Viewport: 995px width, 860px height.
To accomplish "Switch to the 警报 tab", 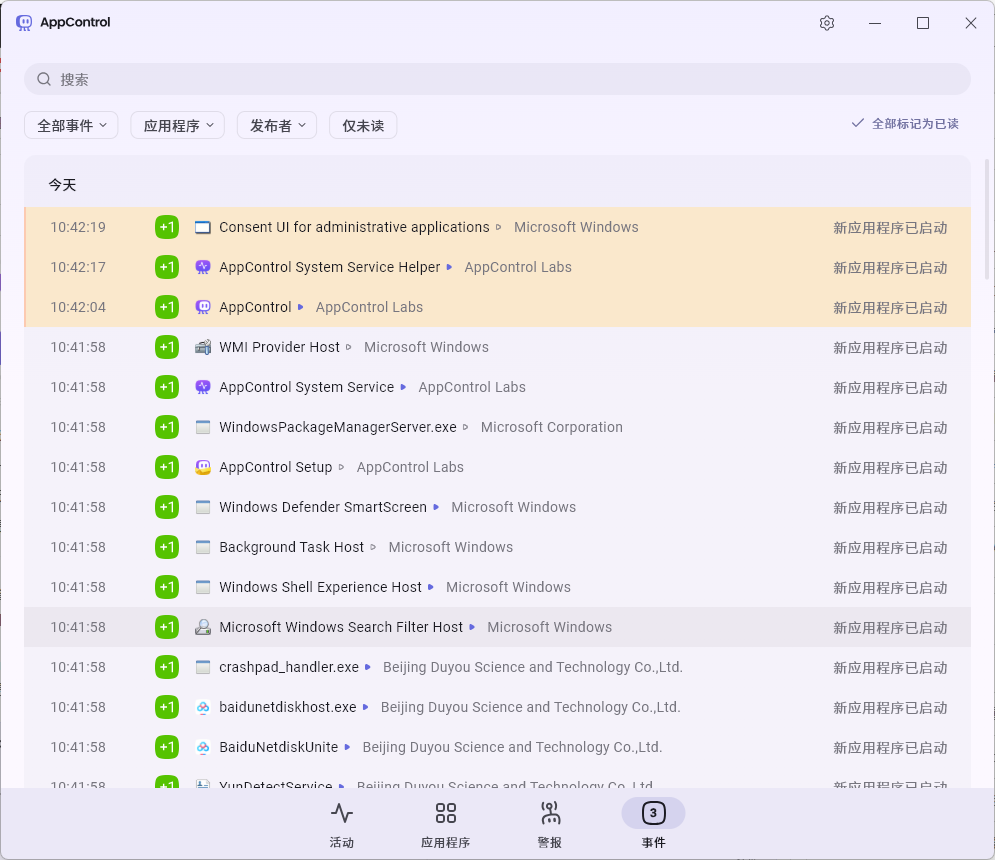I will (x=550, y=824).
